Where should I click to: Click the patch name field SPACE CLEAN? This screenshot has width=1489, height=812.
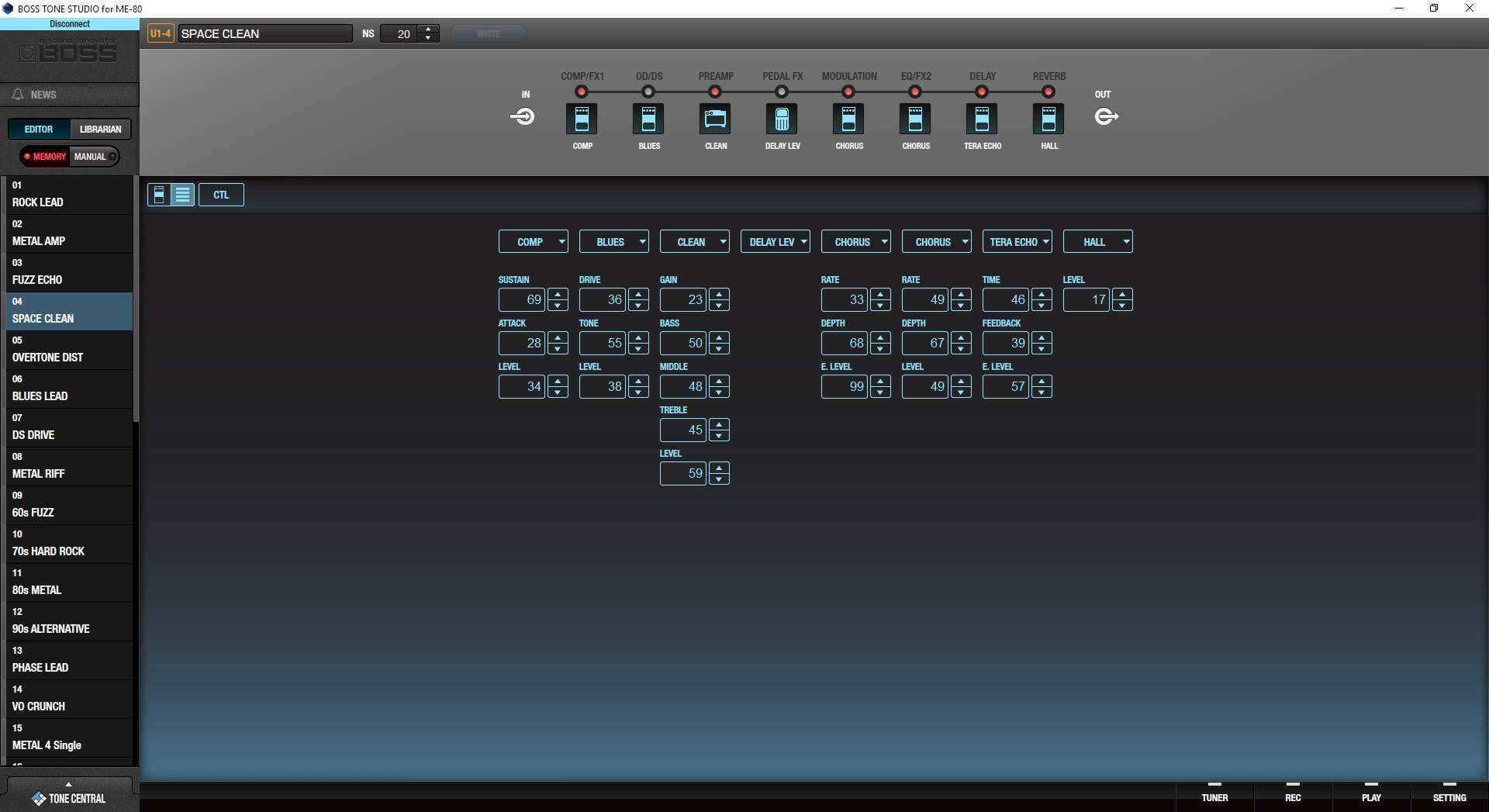tap(264, 33)
